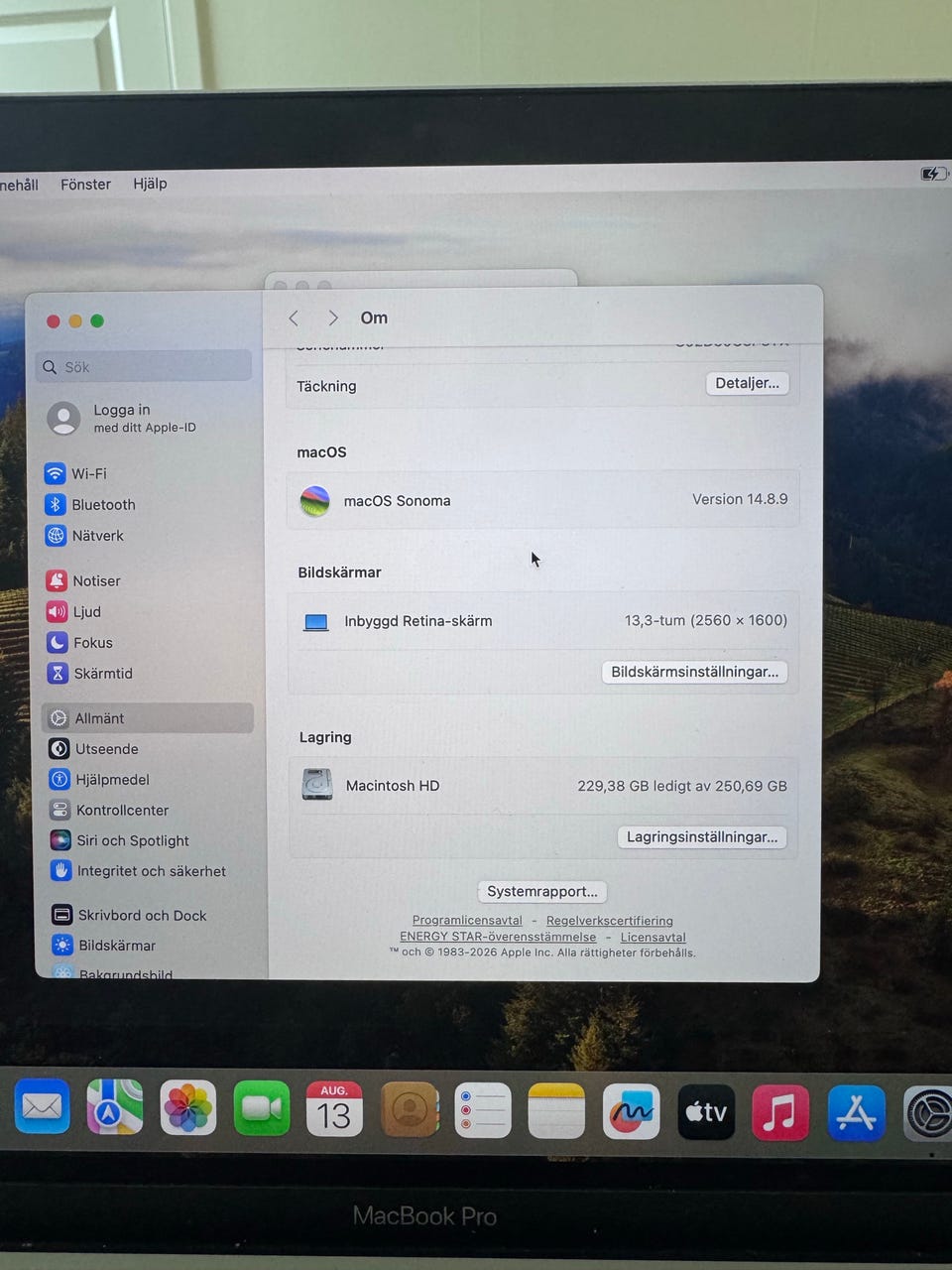Viewport: 952px width, 1270px height.
Task: Go back with the left chevron
Action: (x=294, y=317)
